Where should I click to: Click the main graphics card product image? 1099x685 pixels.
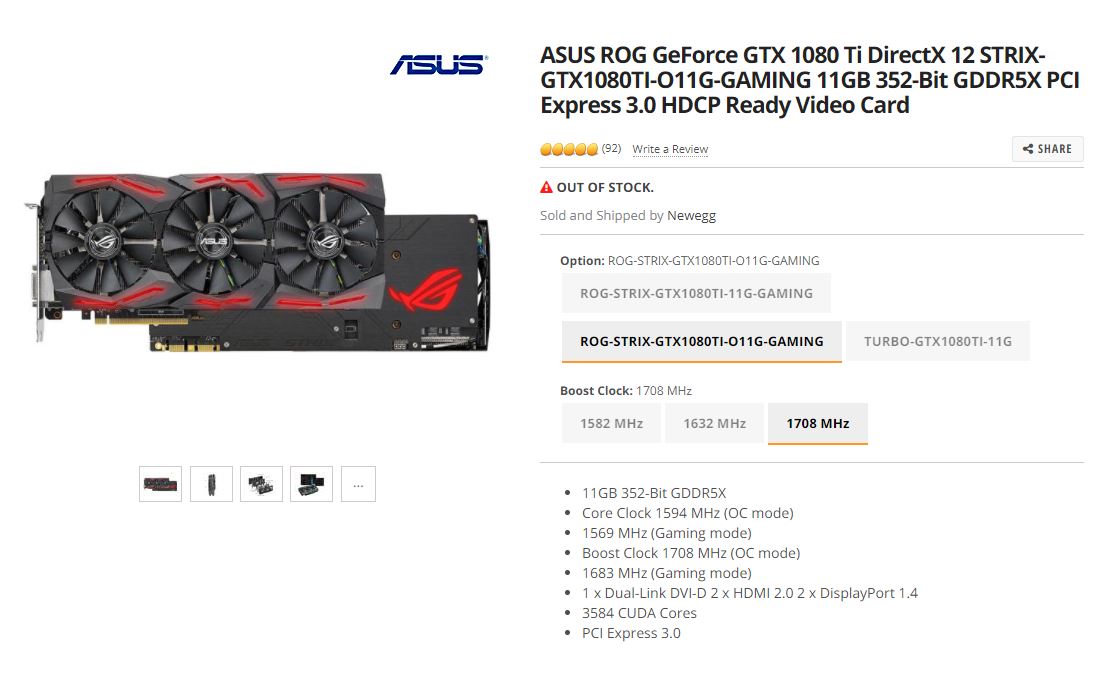[257, 262]
